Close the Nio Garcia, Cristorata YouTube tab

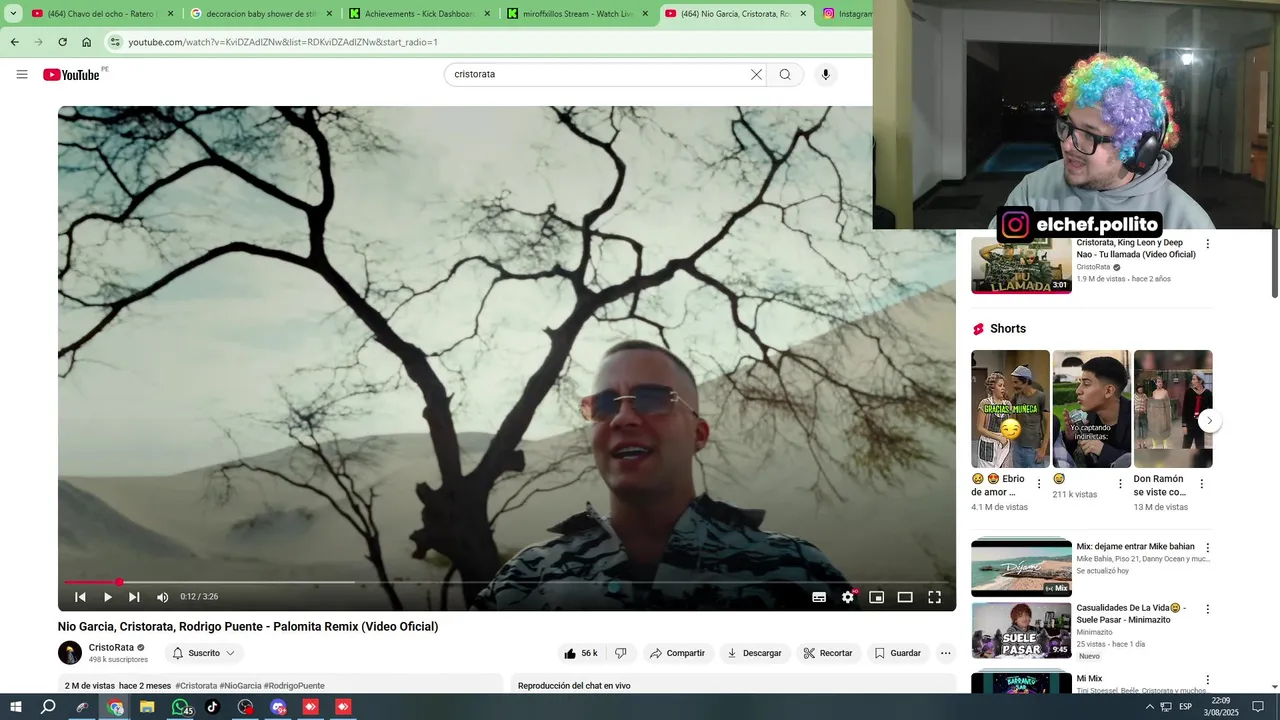803,14
